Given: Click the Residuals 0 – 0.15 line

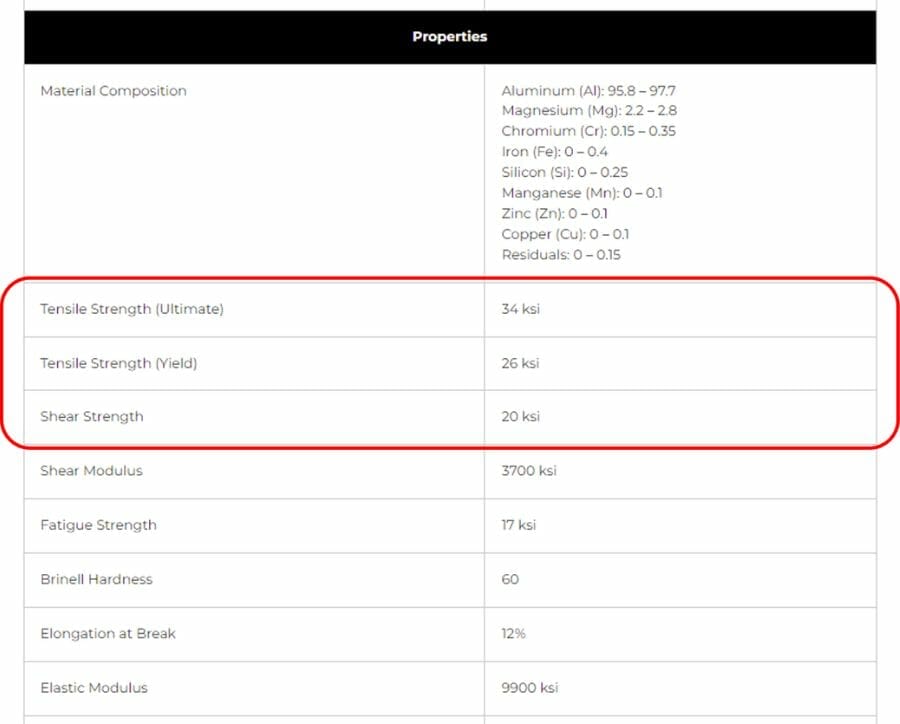Looking at the screenshot, I should [561, 255].
